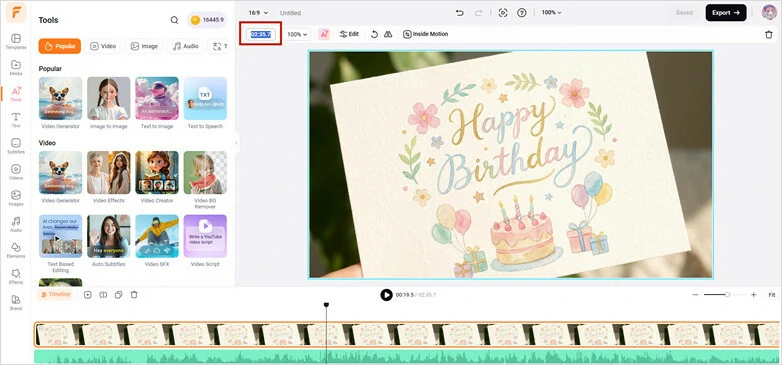Open the Text to Speech tool
The width and height of the screenshot is (782, 365).
pos(205,103)
